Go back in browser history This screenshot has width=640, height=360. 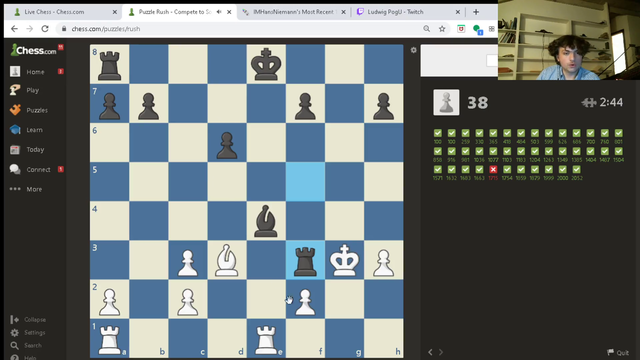14,29
